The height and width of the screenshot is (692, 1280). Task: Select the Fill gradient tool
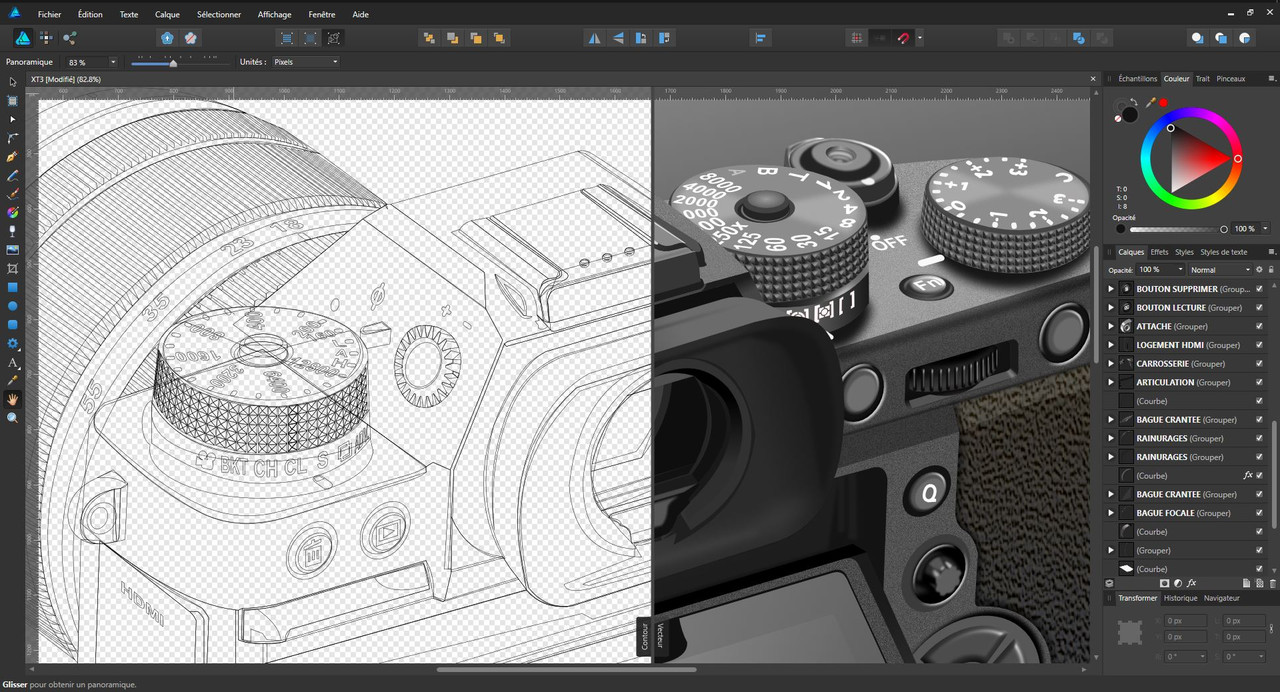[x=13, y=213]
